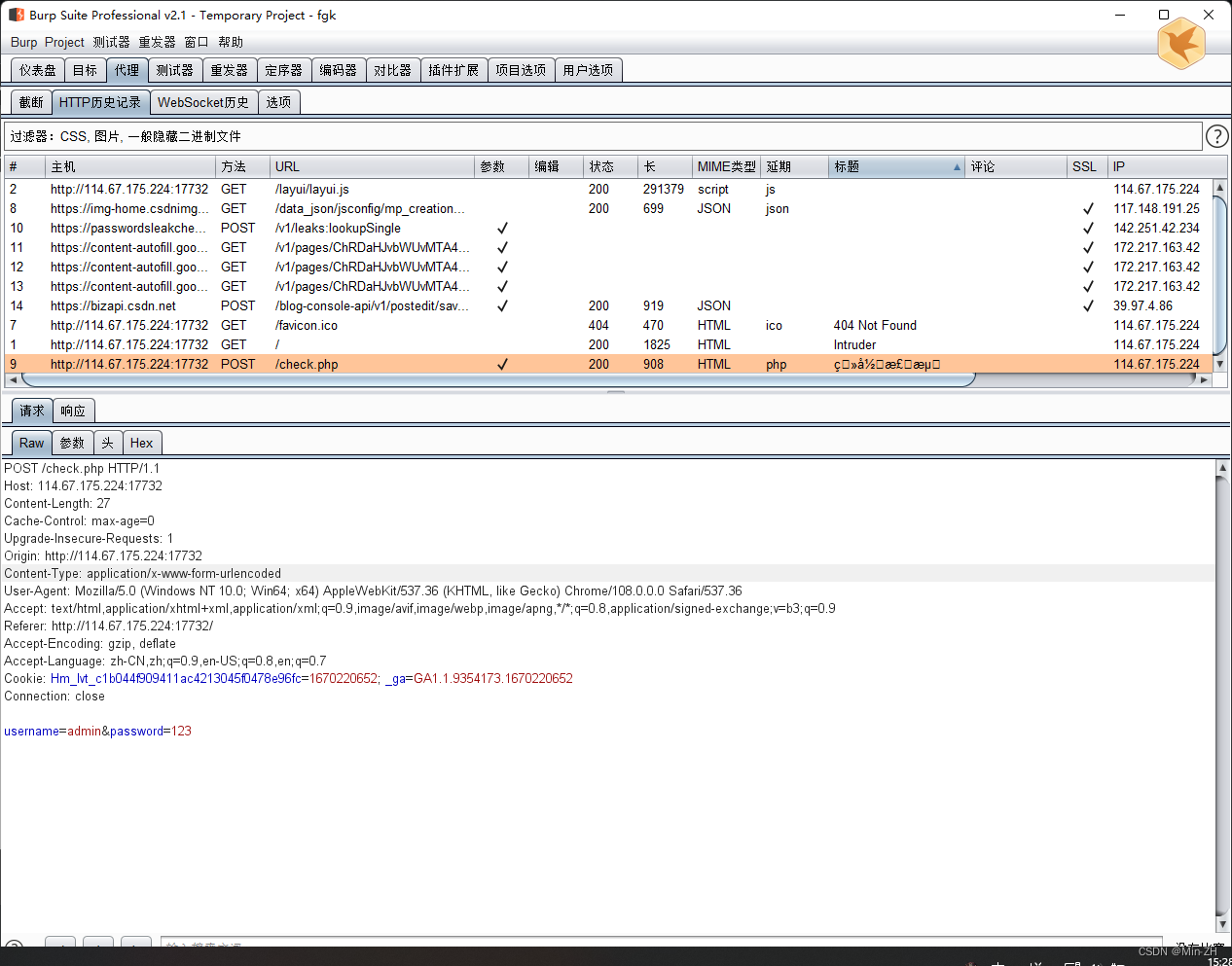Switch to the WebSocket历史 tab
Viewport: 1232px width, 966px height.
(x=203, y=101)
